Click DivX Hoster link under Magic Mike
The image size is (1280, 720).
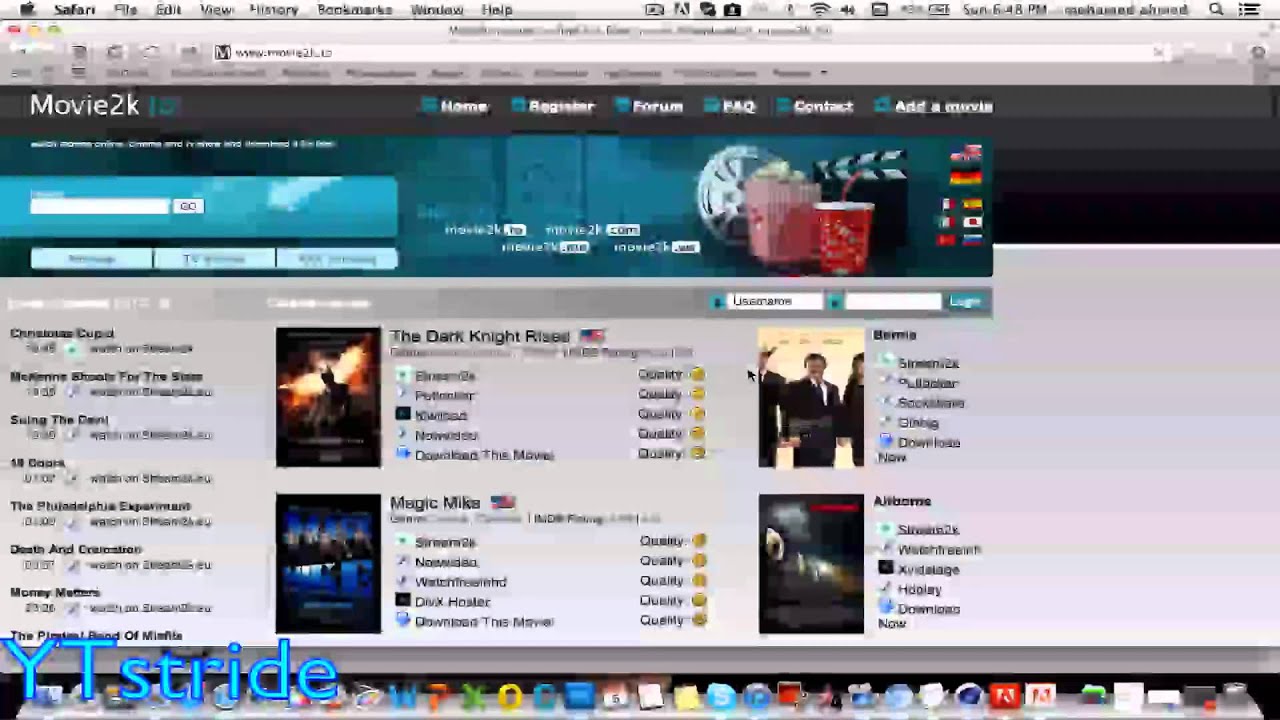click(452, 602)
